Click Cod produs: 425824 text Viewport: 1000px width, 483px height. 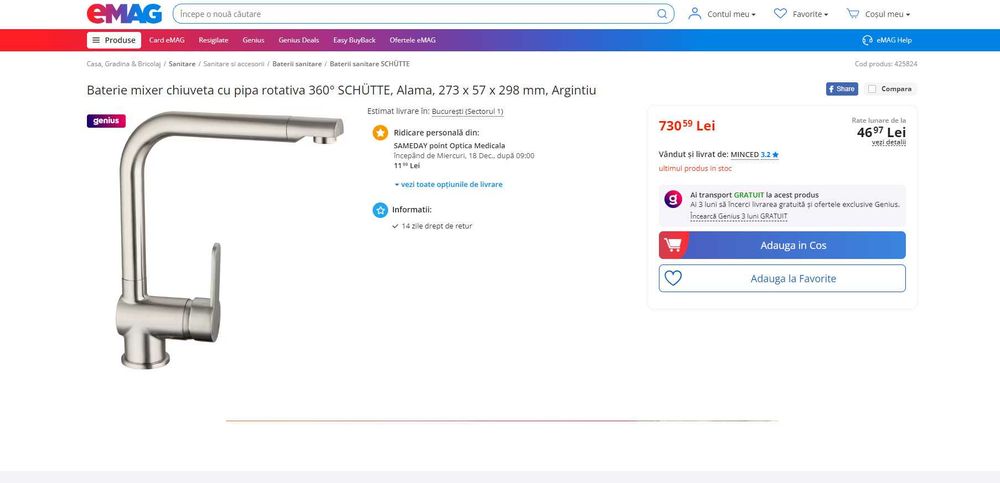(886, 64)
